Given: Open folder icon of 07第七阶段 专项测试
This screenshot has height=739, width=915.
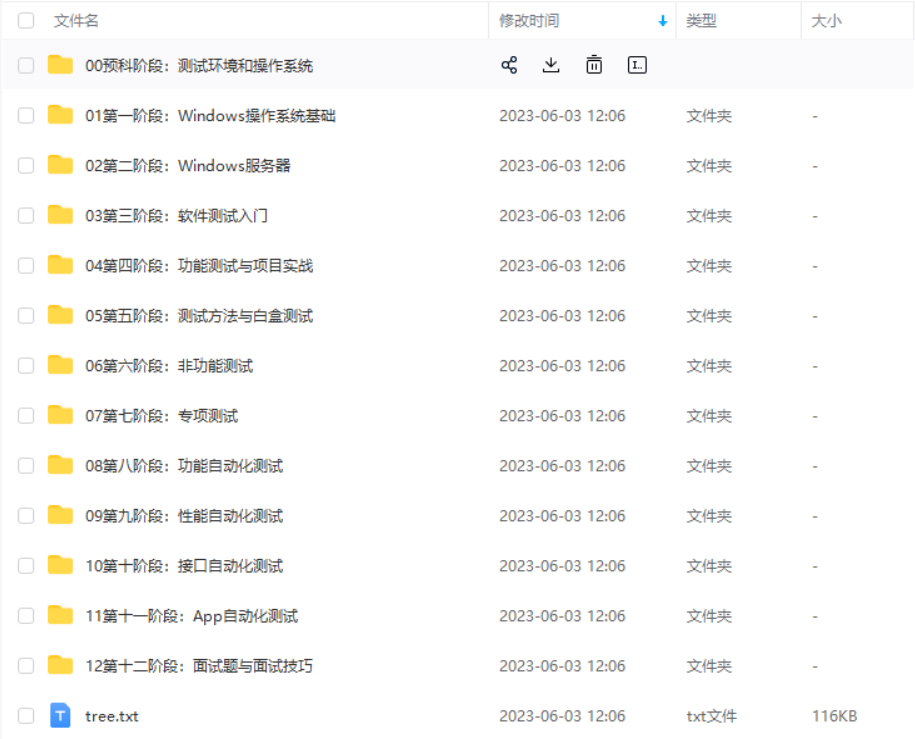Looking at the screenshot, I should click(x=60, y=415).
